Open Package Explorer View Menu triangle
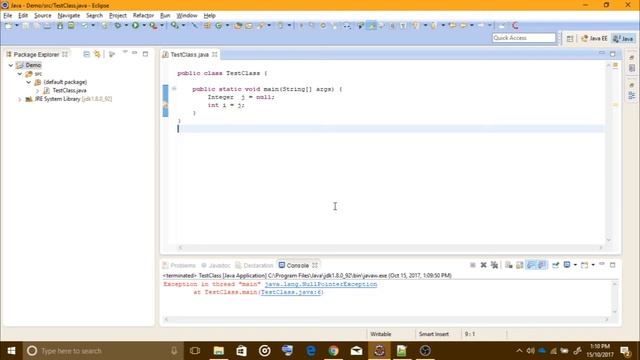This screenshot has width=640, height=360. [125, 53]
